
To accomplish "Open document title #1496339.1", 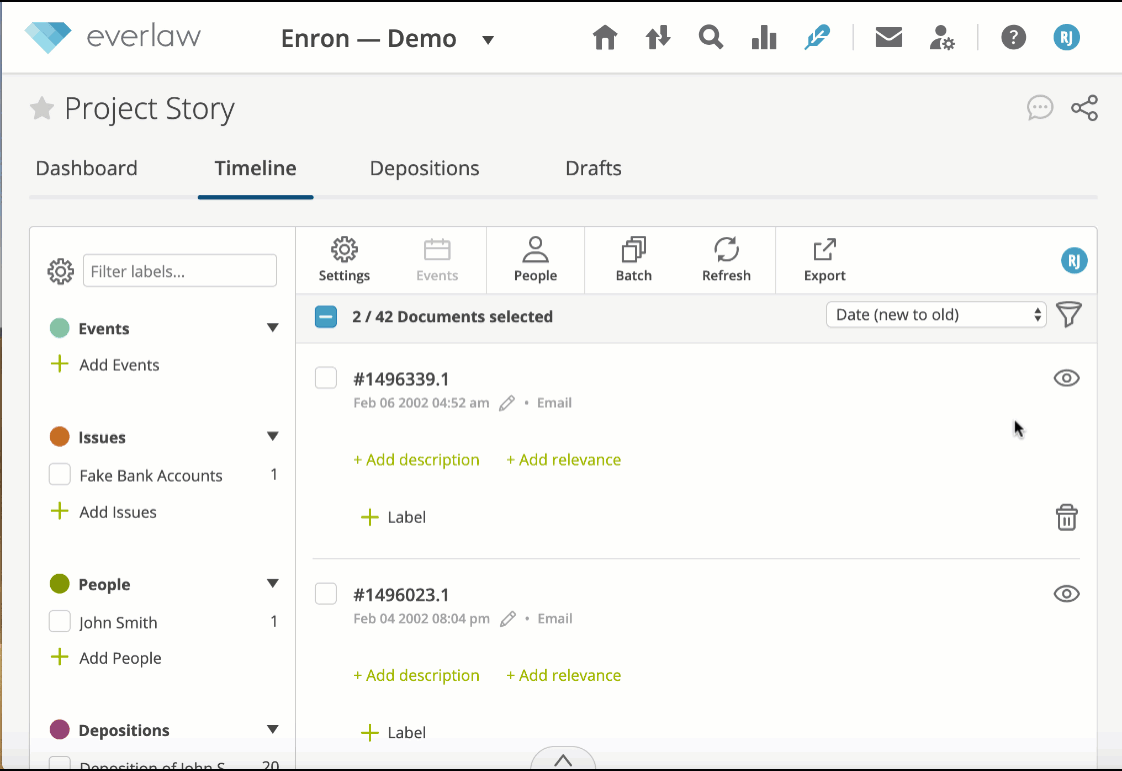I will click(x=401, y=379).
